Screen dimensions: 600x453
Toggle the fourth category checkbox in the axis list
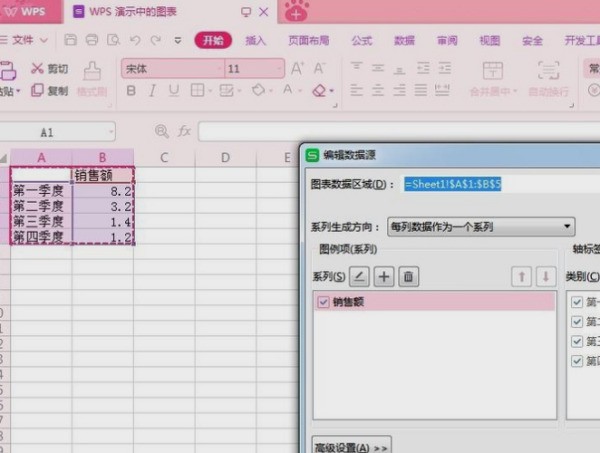pos(577,361)
